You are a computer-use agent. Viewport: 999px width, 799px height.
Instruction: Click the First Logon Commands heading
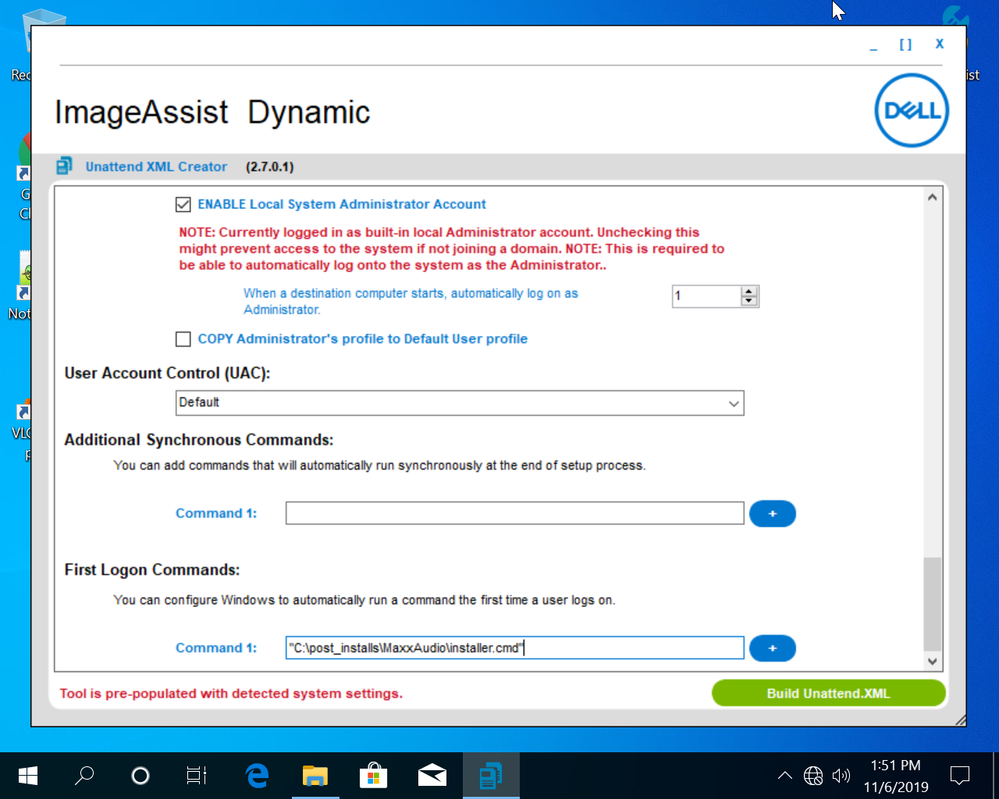(152, 570)
